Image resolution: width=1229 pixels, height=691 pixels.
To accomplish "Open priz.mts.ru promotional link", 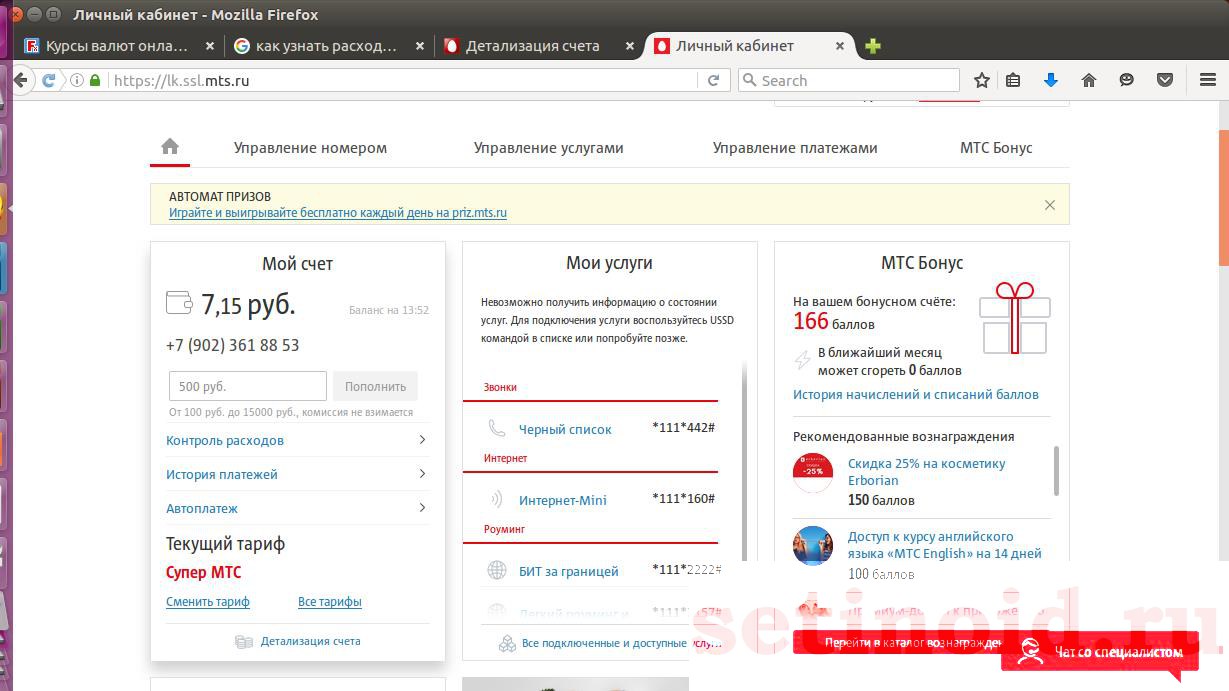I will [x=338, y=213].
